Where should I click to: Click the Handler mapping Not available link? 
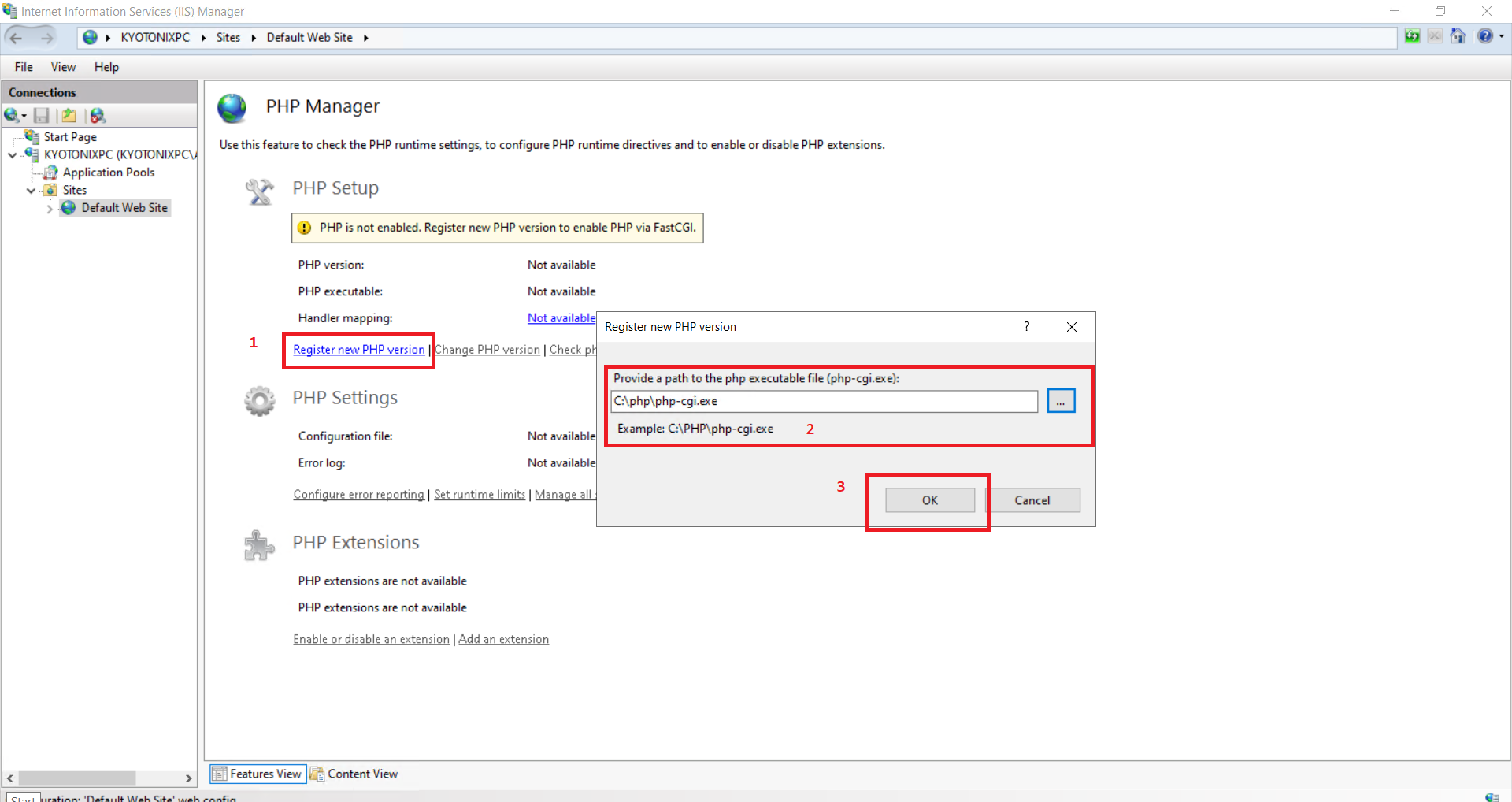561,318
